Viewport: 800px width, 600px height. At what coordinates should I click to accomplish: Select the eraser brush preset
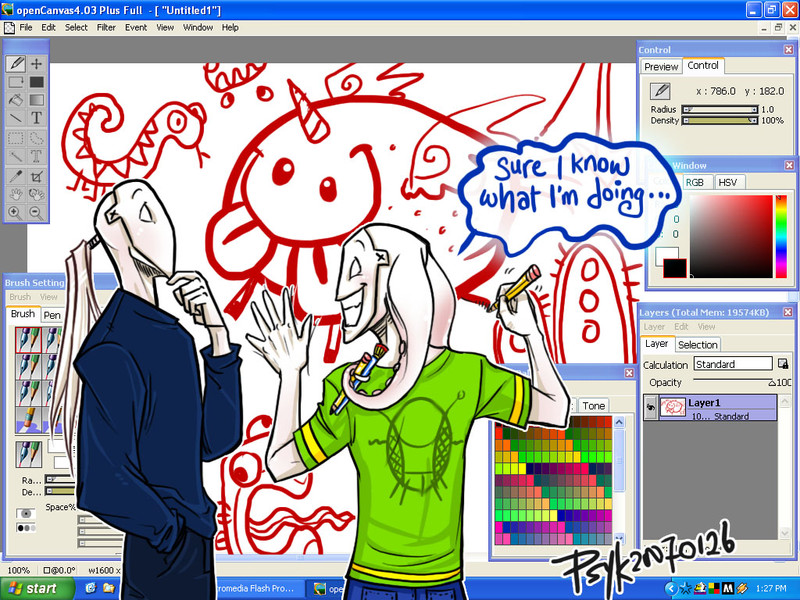pos(28,420)
